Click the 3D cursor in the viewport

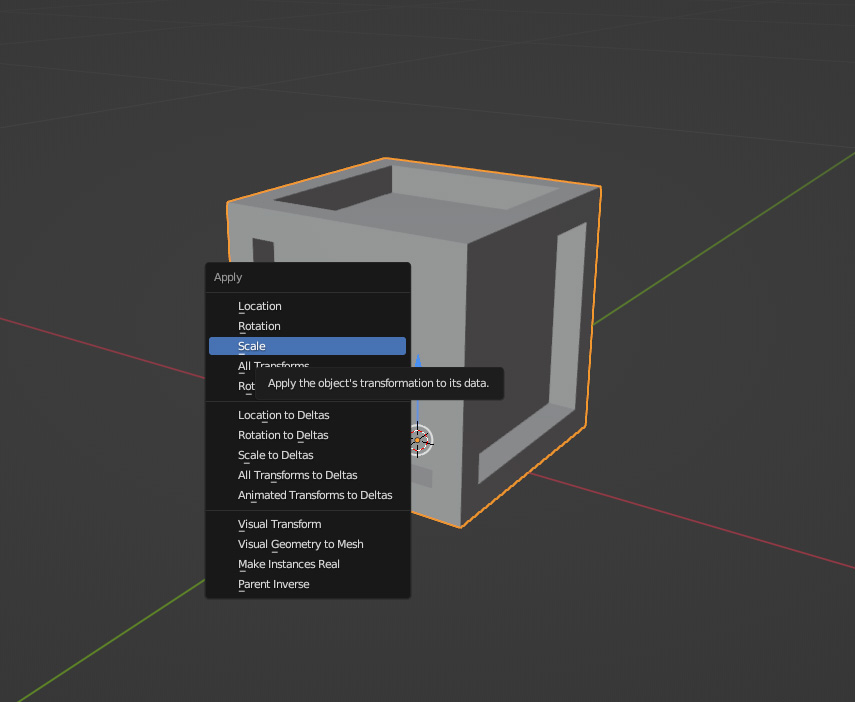(418, 440)
